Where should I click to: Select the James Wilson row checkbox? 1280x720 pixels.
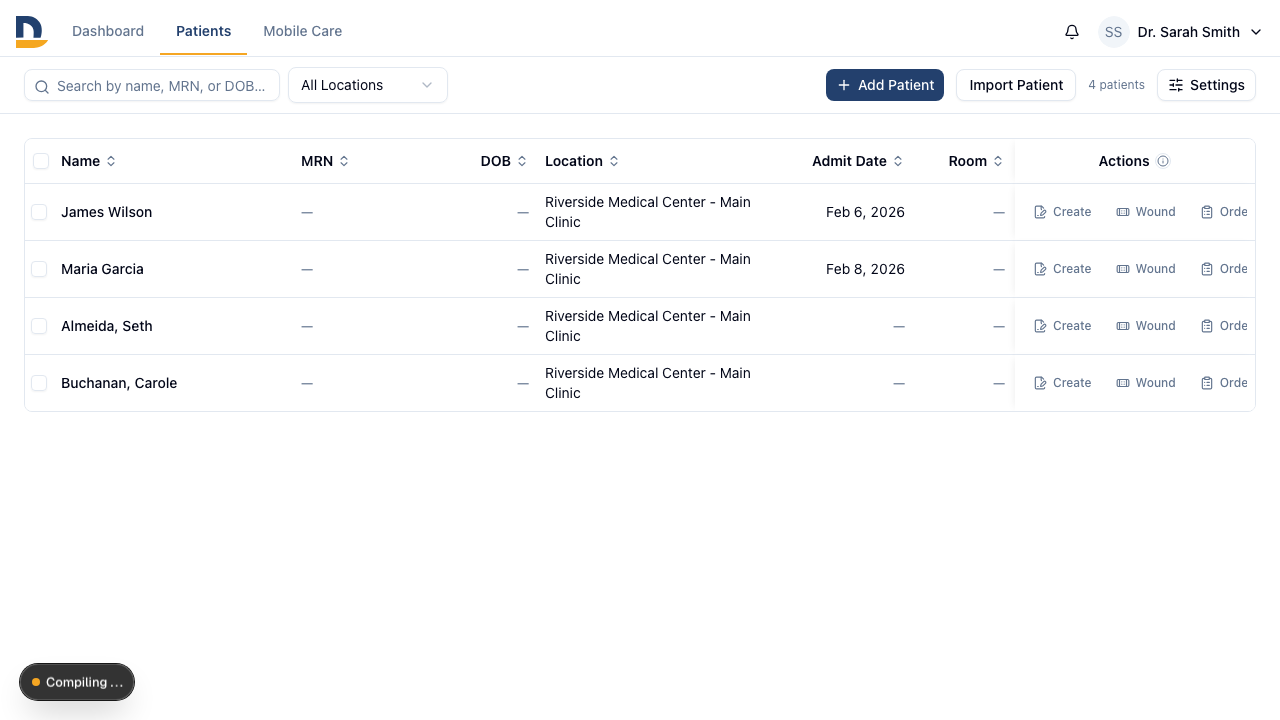39,212
